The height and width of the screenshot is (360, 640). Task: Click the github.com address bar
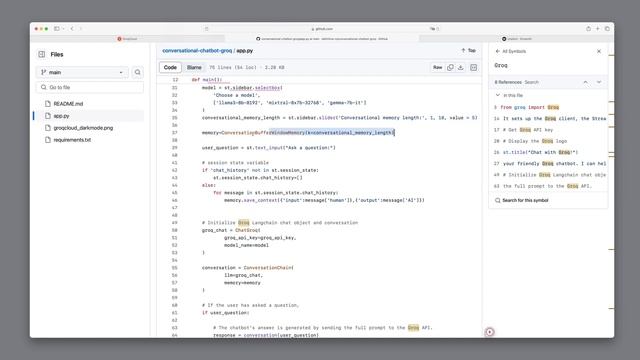(x=322, y=29)
